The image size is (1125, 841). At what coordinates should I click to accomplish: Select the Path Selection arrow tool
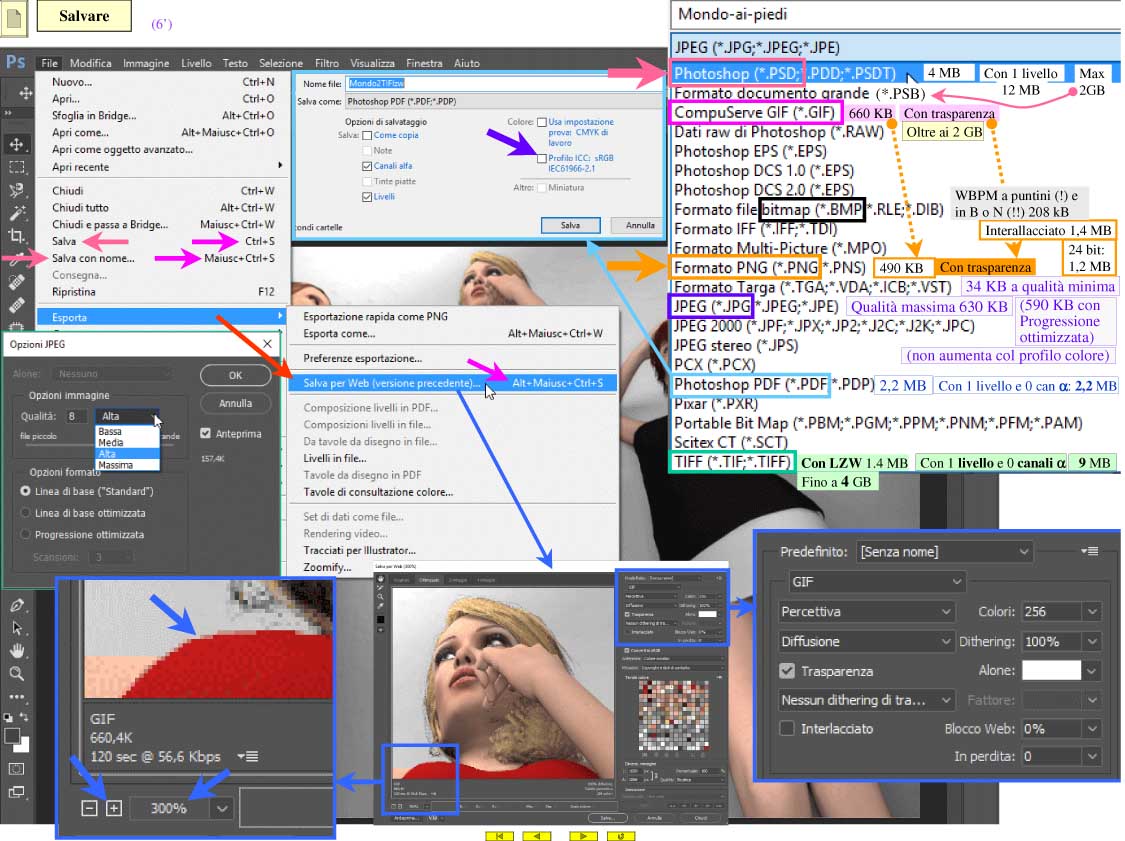pyautogui.click(x=17, y=629)
